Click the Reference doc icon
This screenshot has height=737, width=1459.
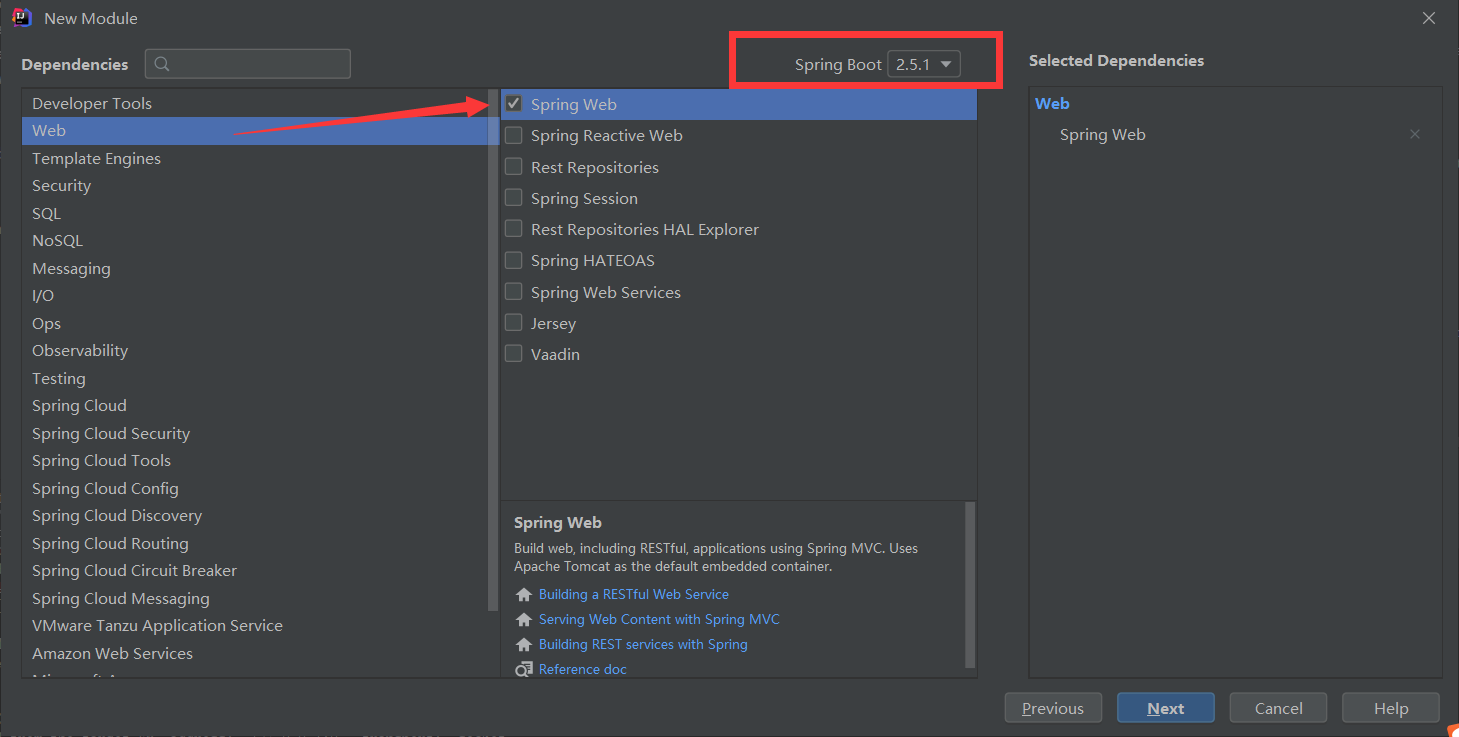[524, 669]
